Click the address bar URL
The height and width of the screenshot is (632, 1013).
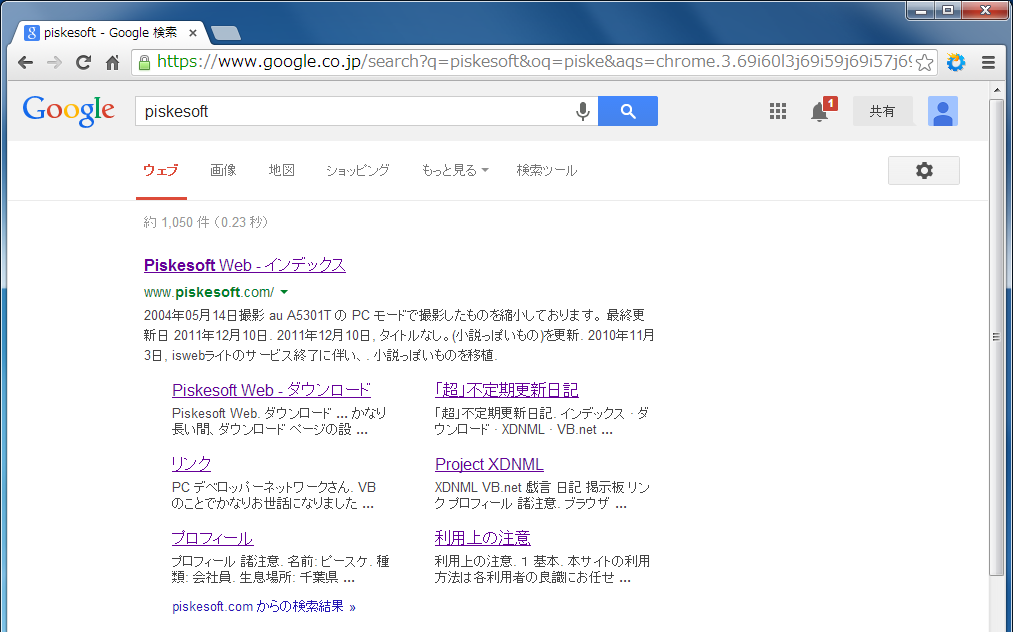pyautogui.click(x=534, y=62)
